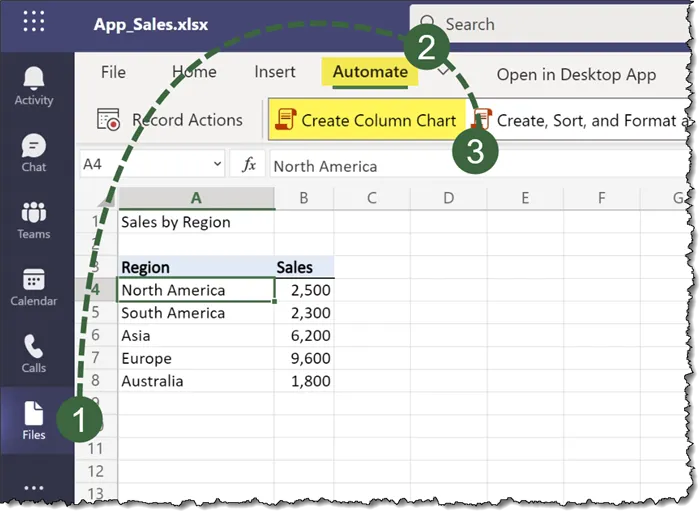Open the Teams app launcher grid icon
This screenshot has height=511, width=700.
[x=33, y=23]
